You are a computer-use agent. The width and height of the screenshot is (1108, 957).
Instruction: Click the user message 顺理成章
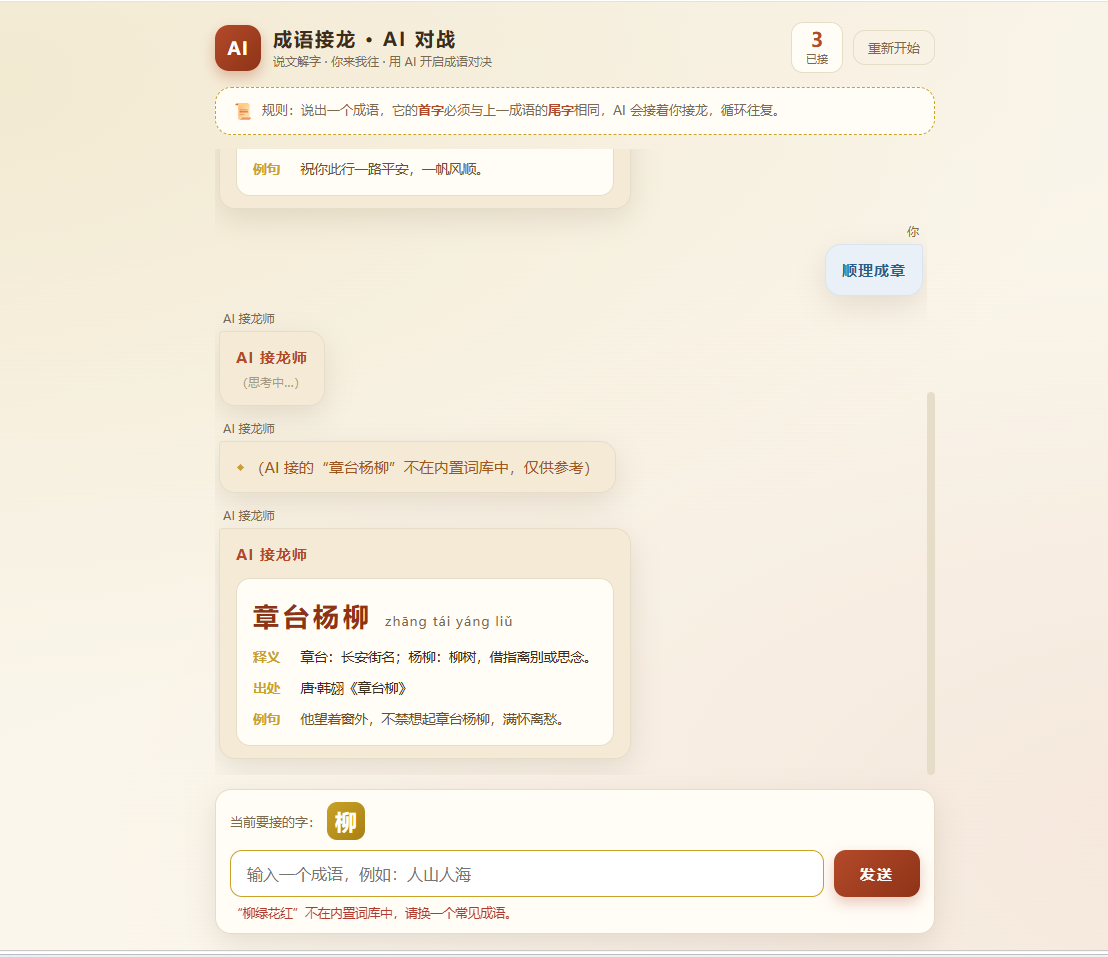[873, 270]
